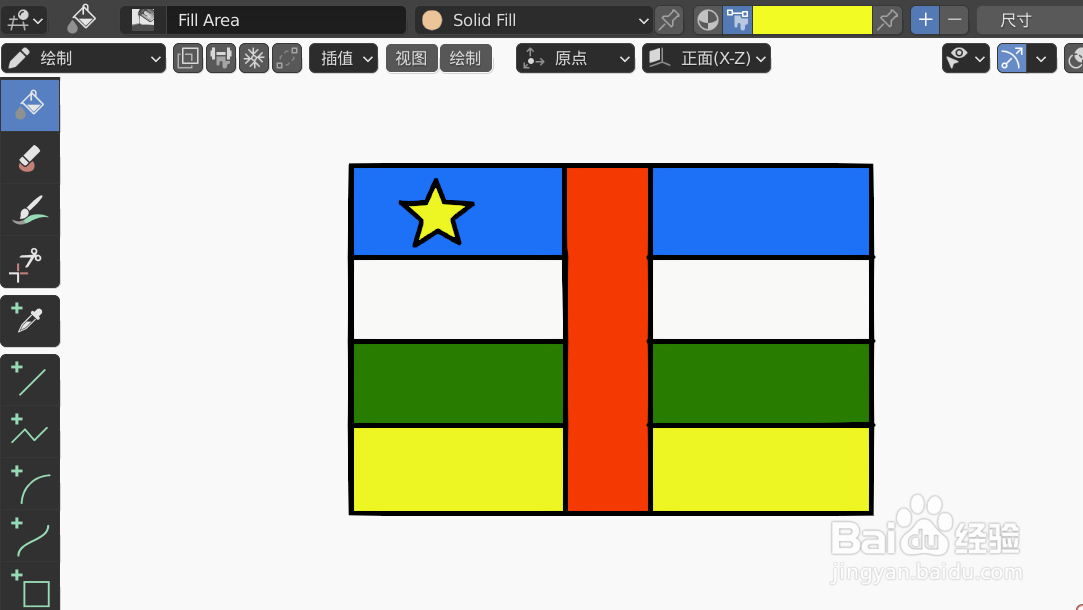The height and width of the screenshot is (610, 1083).
Task: Open the editor type dropdown
Action: [x=24, y=20]
